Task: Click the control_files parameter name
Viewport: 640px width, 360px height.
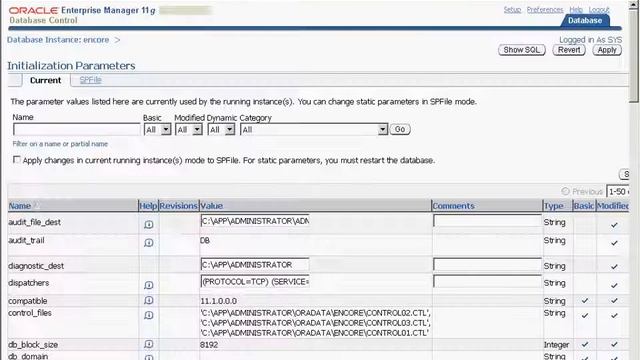Action: pyautogui.click(x=30, y=313)
